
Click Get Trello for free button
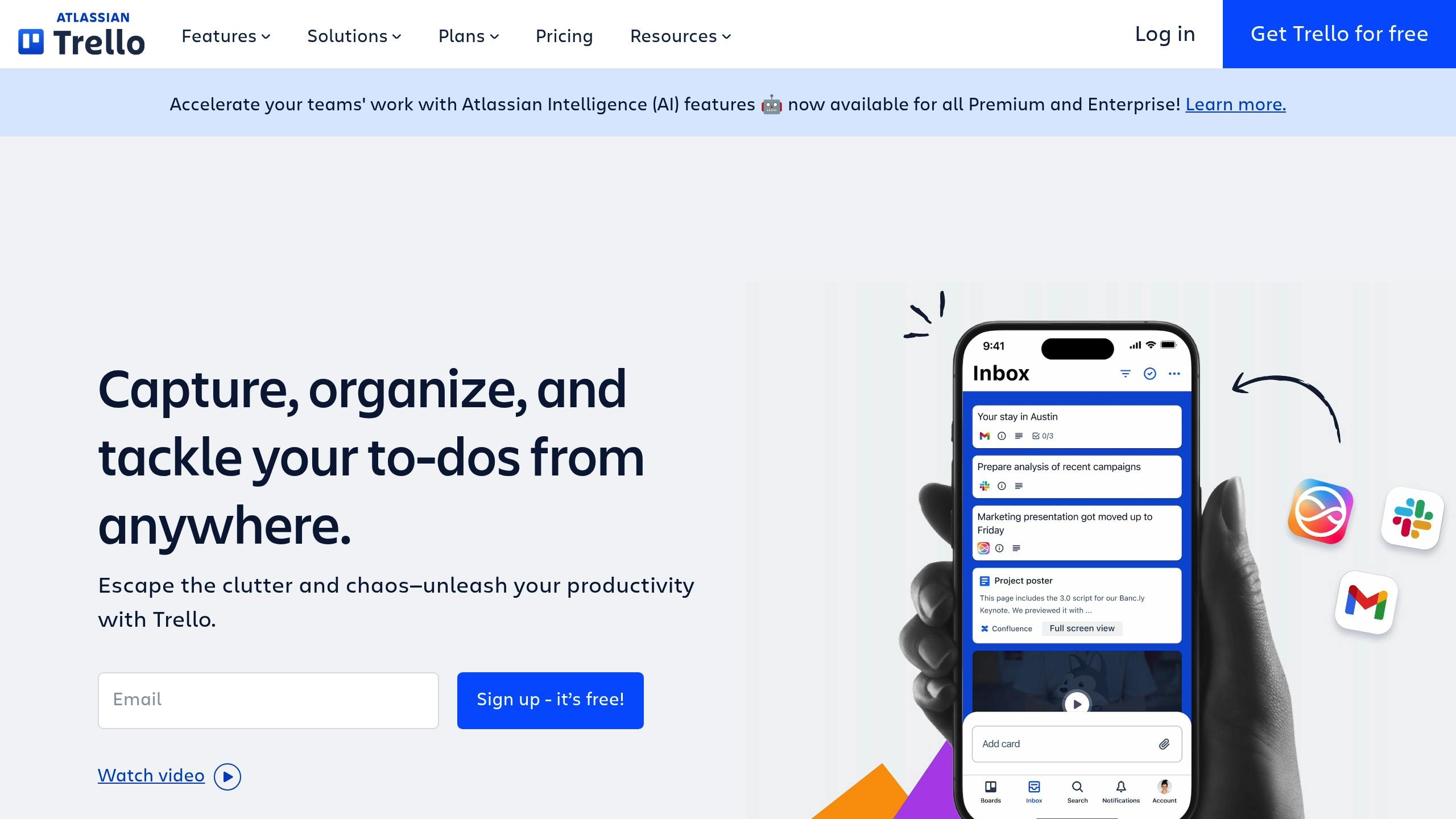point(1339,33)
